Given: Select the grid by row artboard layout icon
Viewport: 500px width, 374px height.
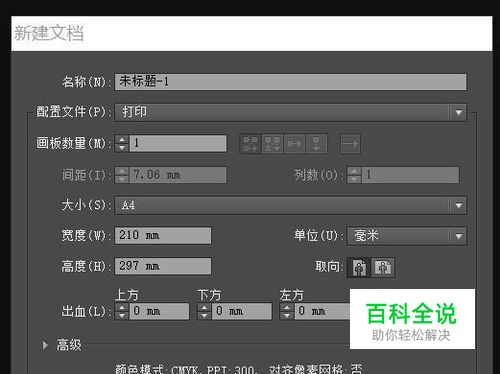Looking at the screenshot, I should [x=250, y=144].
